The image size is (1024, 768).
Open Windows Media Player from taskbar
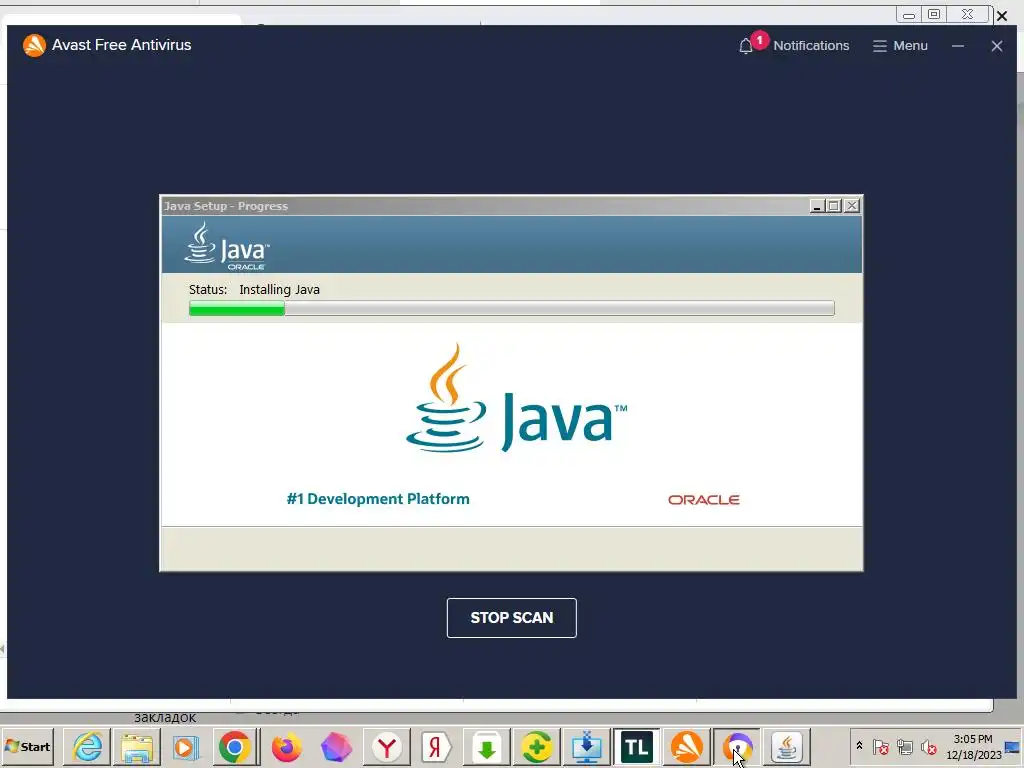coord(185,747)
